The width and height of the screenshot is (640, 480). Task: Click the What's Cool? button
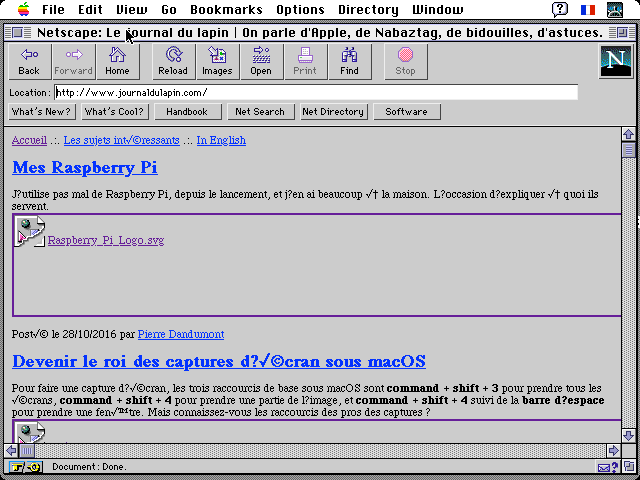(x=115, y=111)
